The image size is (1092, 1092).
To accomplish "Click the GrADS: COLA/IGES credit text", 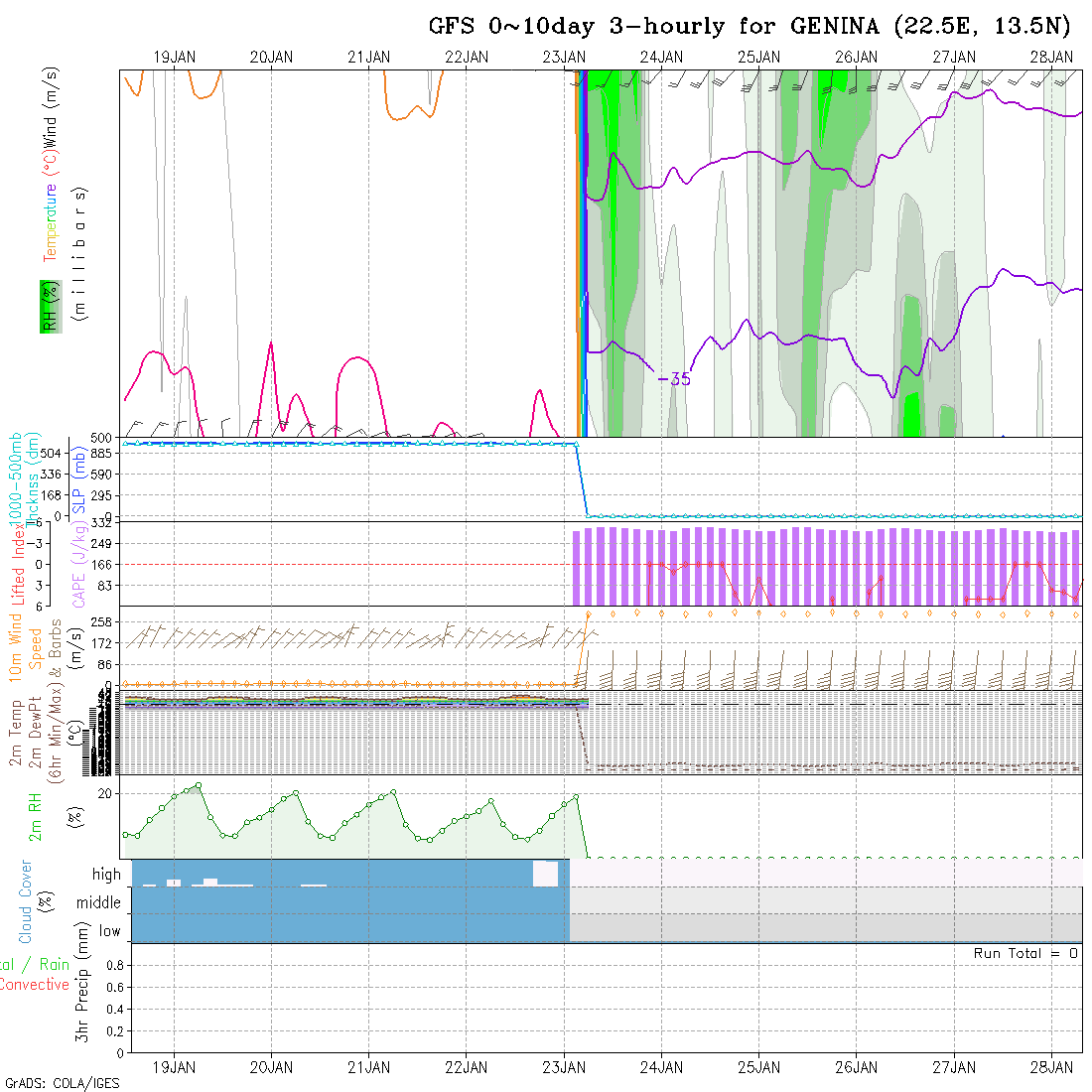I will [x=62, y=1084].
